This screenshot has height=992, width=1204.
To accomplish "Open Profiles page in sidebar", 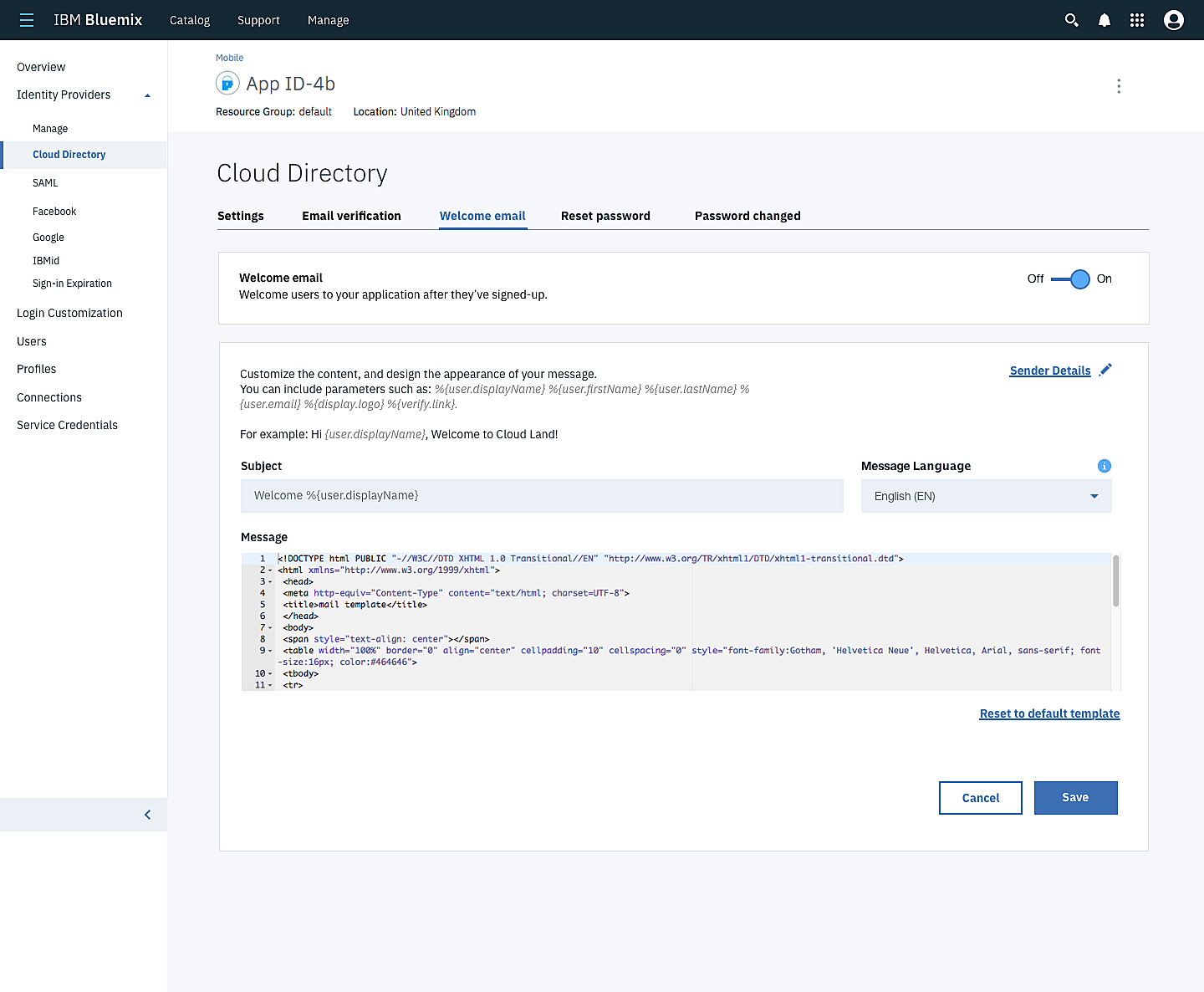I will 37,369.
